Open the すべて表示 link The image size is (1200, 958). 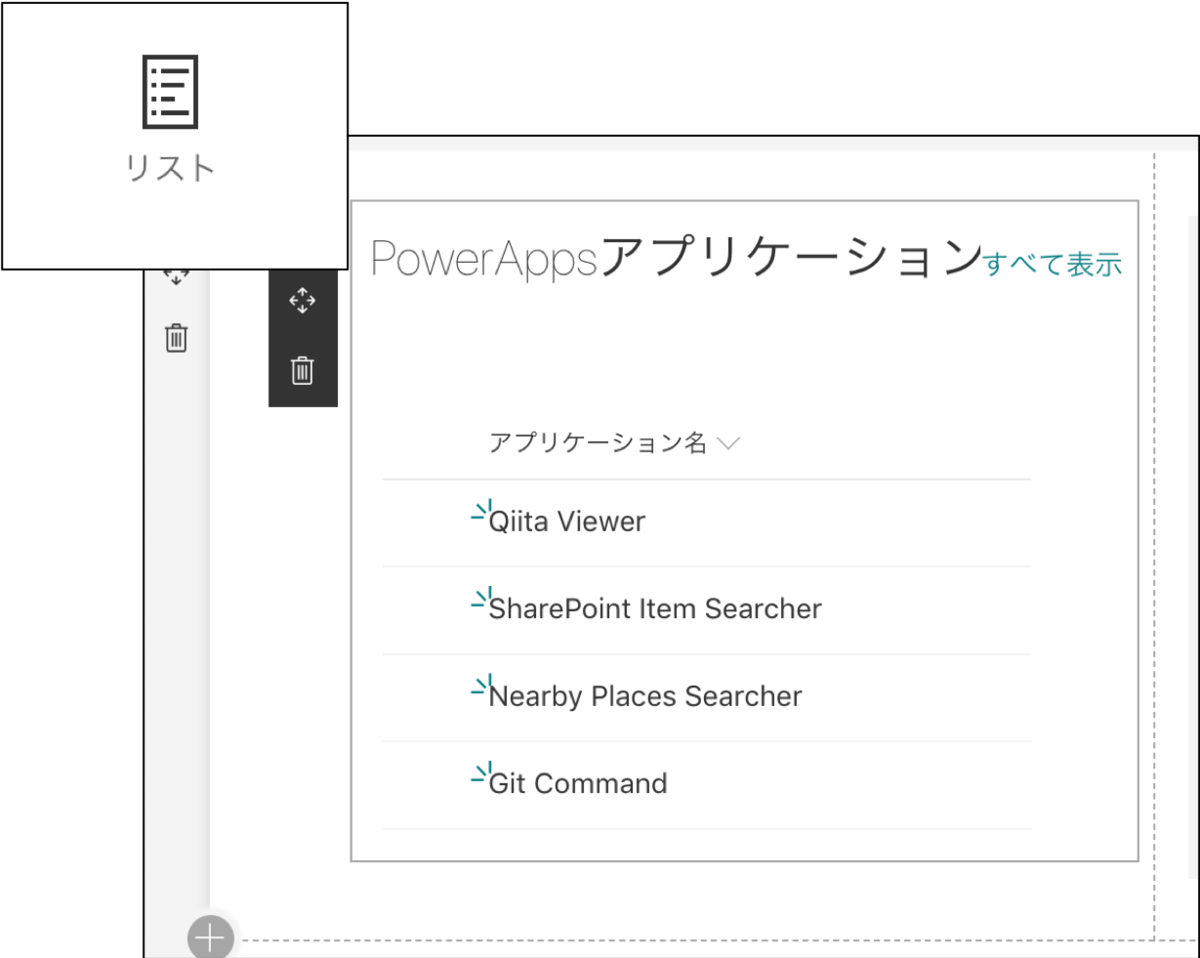click(1053, 264)
